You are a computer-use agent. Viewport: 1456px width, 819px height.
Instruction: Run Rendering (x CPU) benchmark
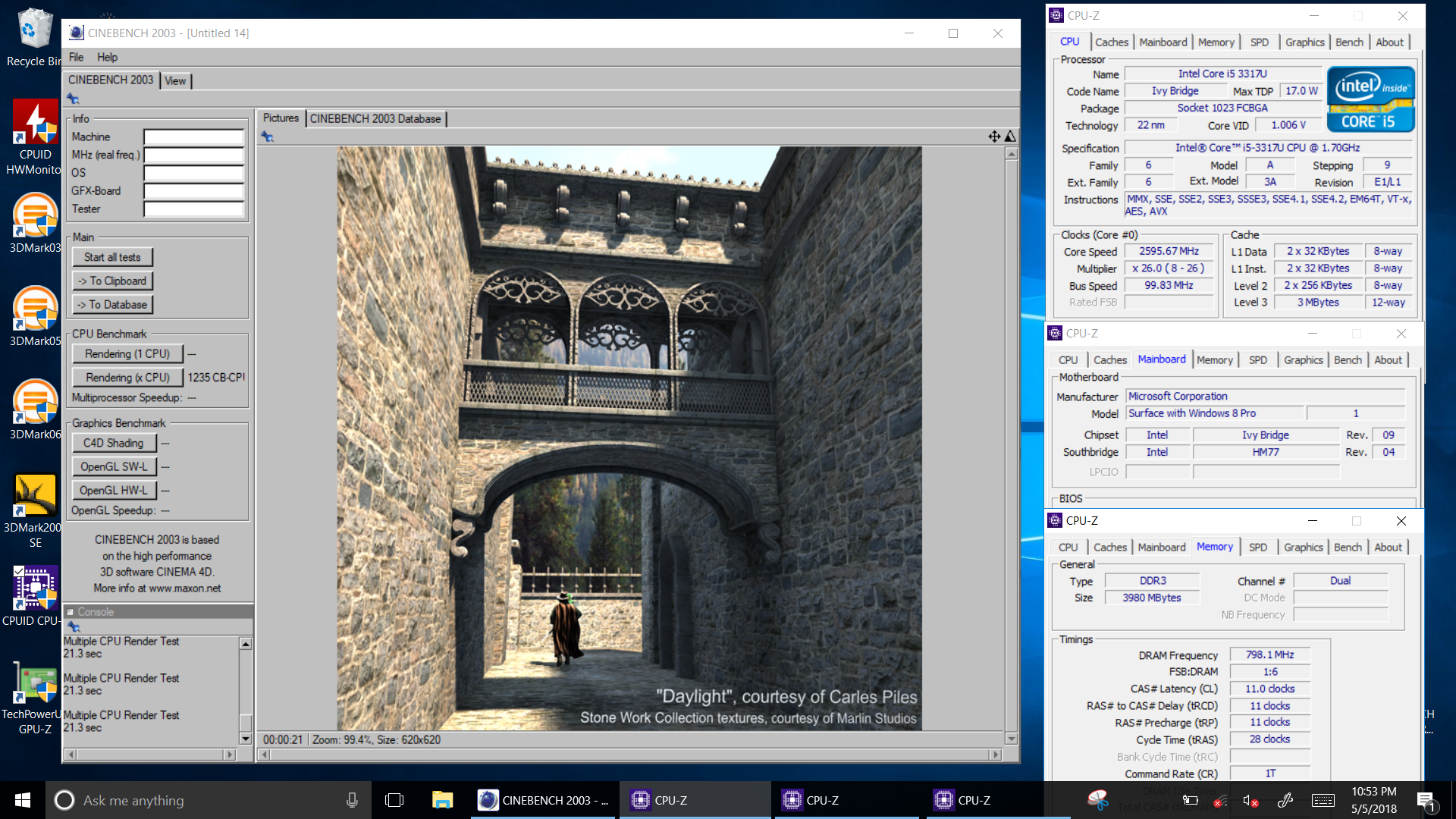pyautogui.click(x=127, y=378)
